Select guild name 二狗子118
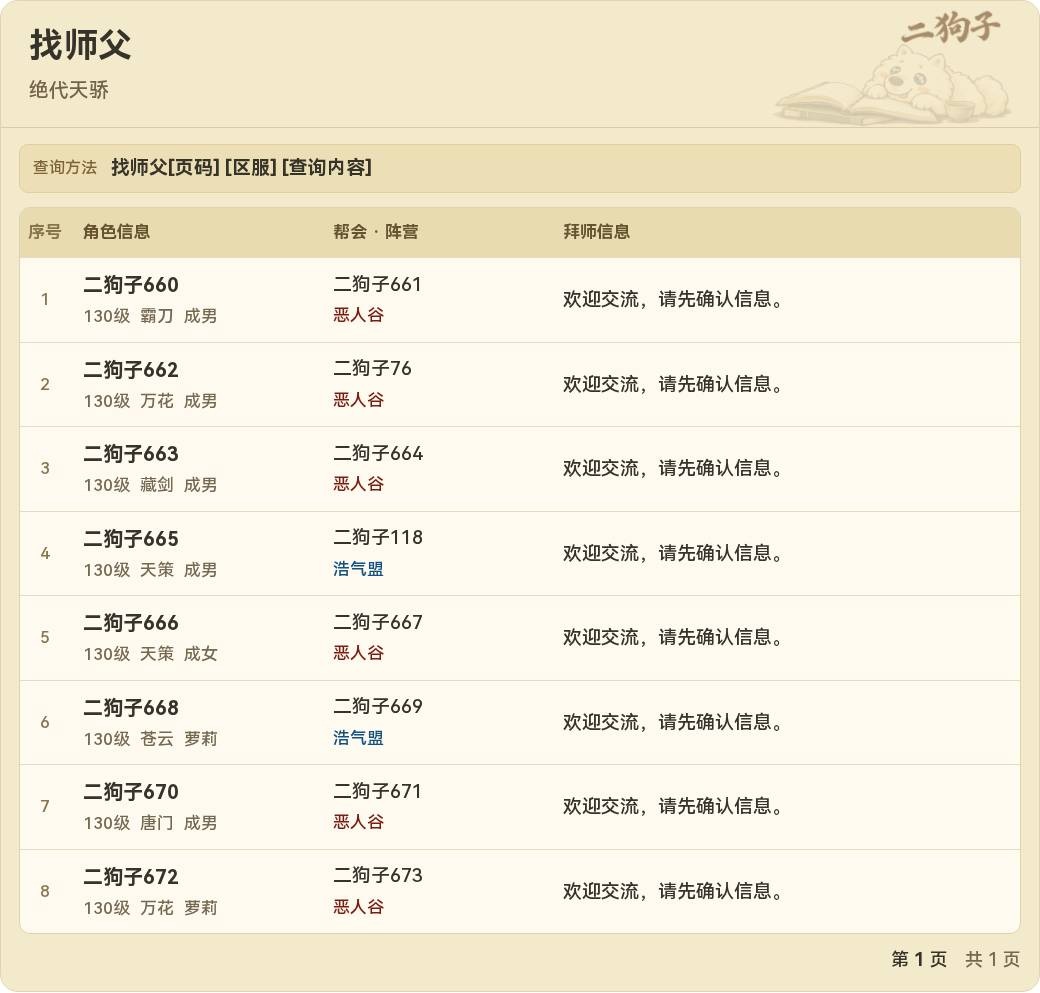 pyautogui.click(x=377, y=537)
